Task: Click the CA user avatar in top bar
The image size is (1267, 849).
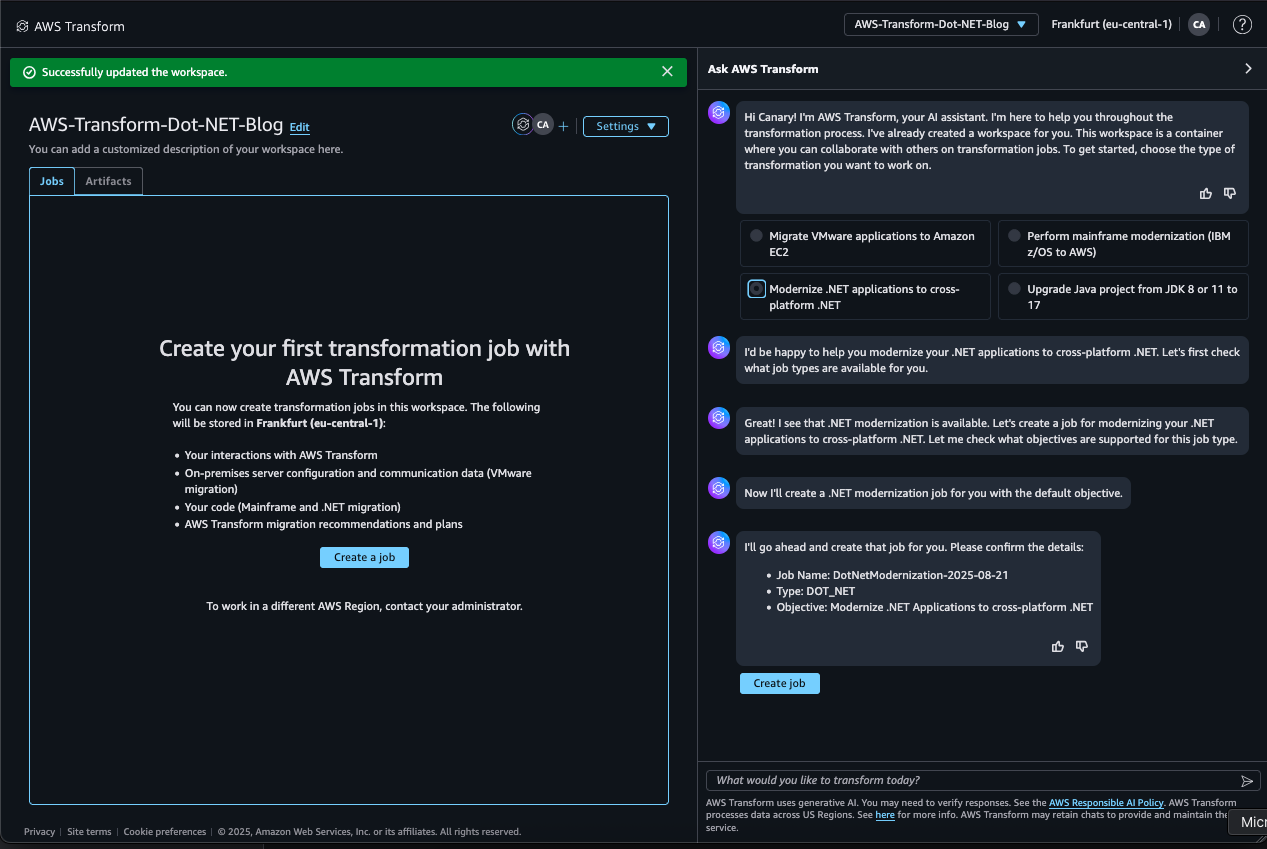Action: click(x=1198, y=25)
